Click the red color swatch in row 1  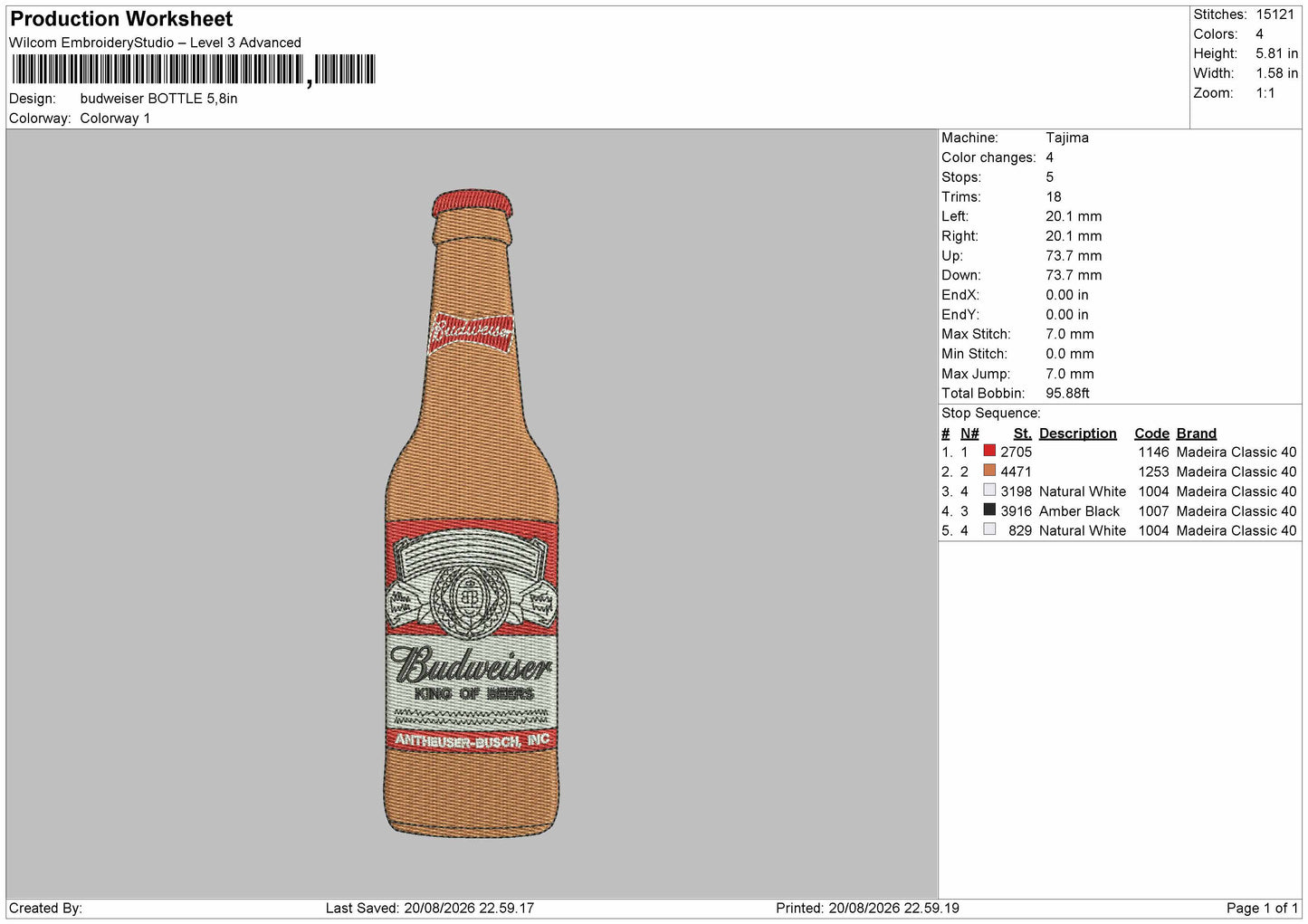click(x=989, y=451)
